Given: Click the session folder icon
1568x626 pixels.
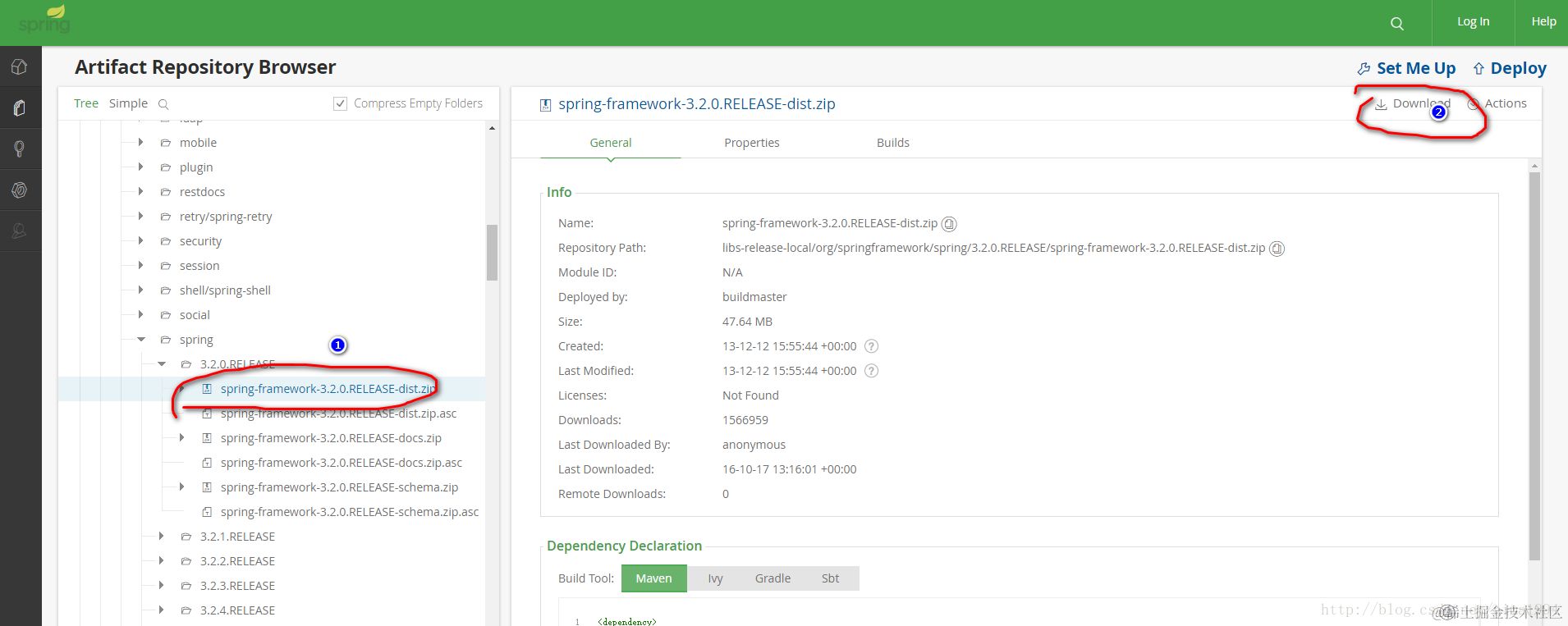Looking at the screenshot, I should pos(166,266).
